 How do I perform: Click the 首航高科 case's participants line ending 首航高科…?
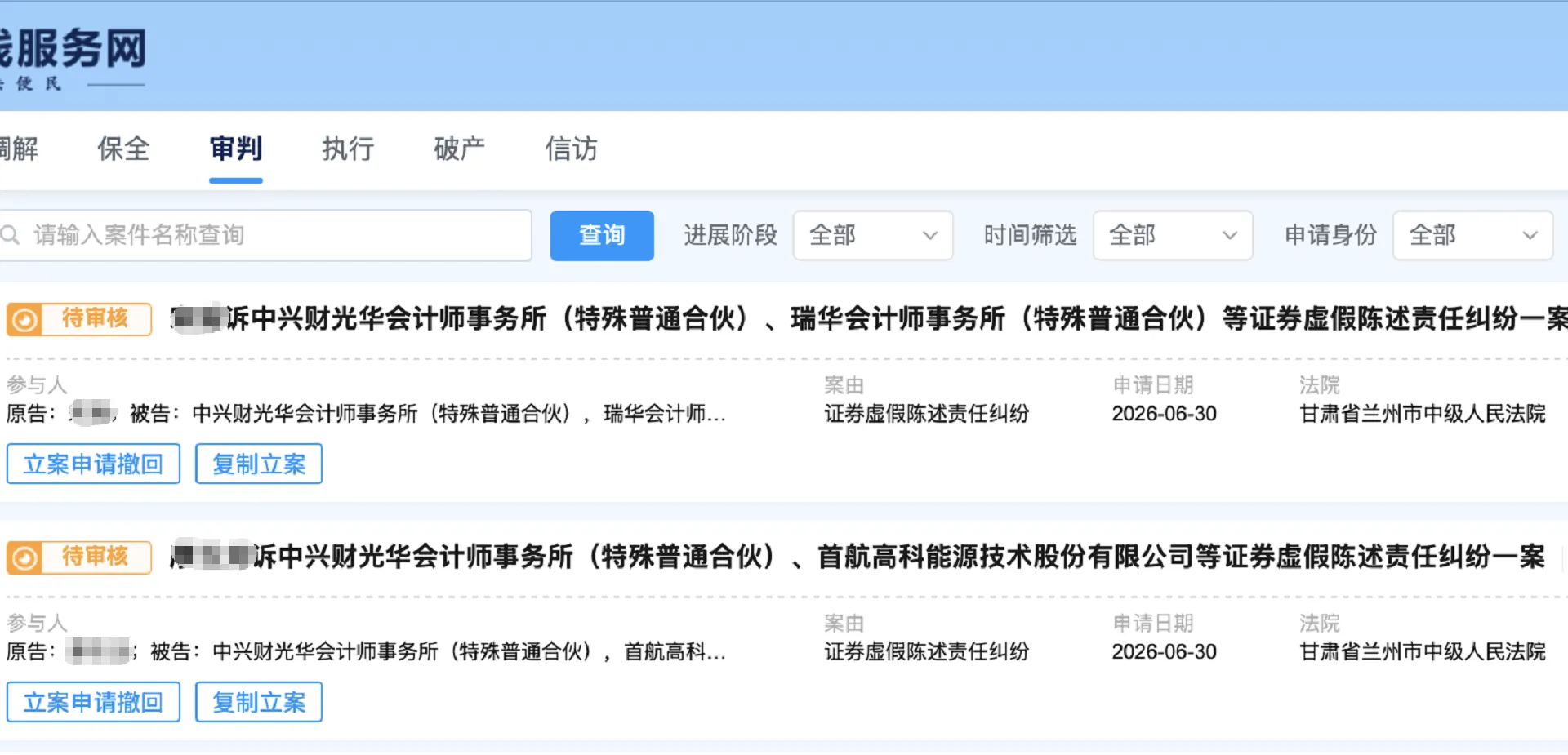pos(366,652)
